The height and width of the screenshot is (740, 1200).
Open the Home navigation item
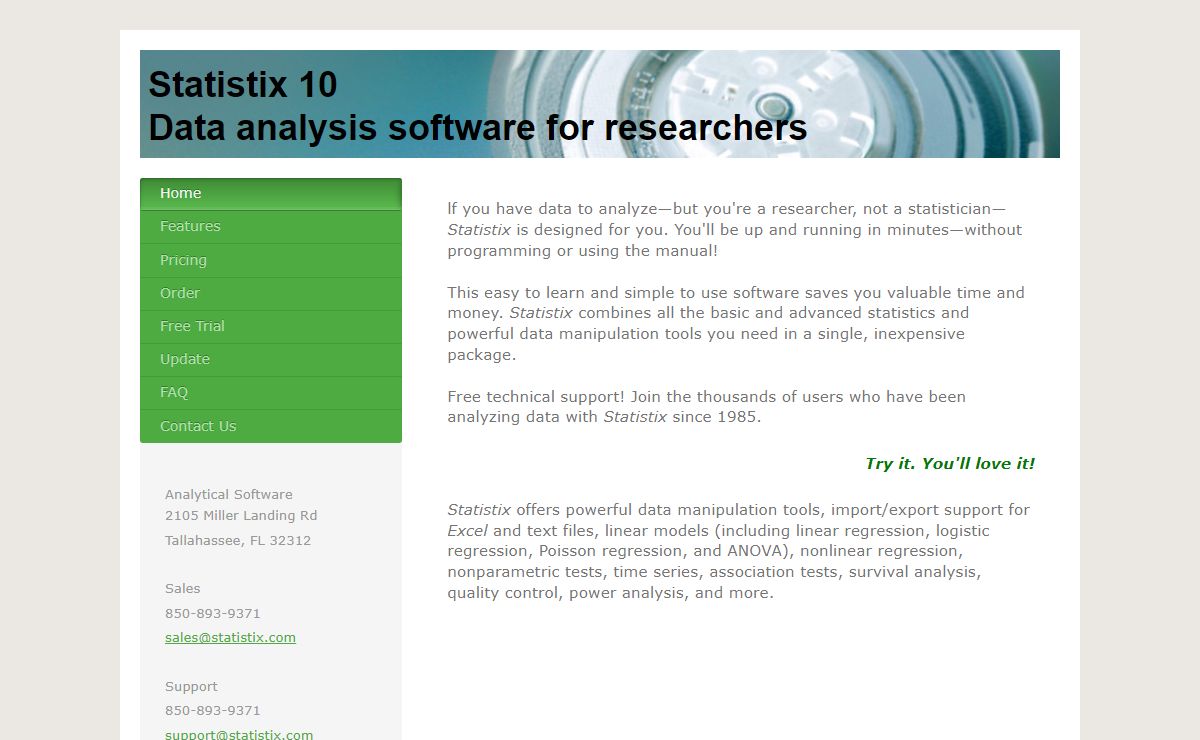(x=271, y=194)
